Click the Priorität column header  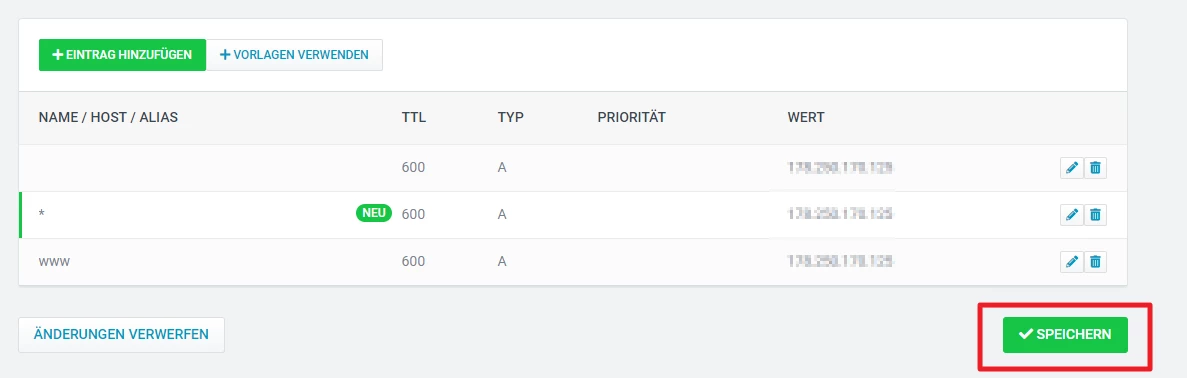tap(631, 117)
